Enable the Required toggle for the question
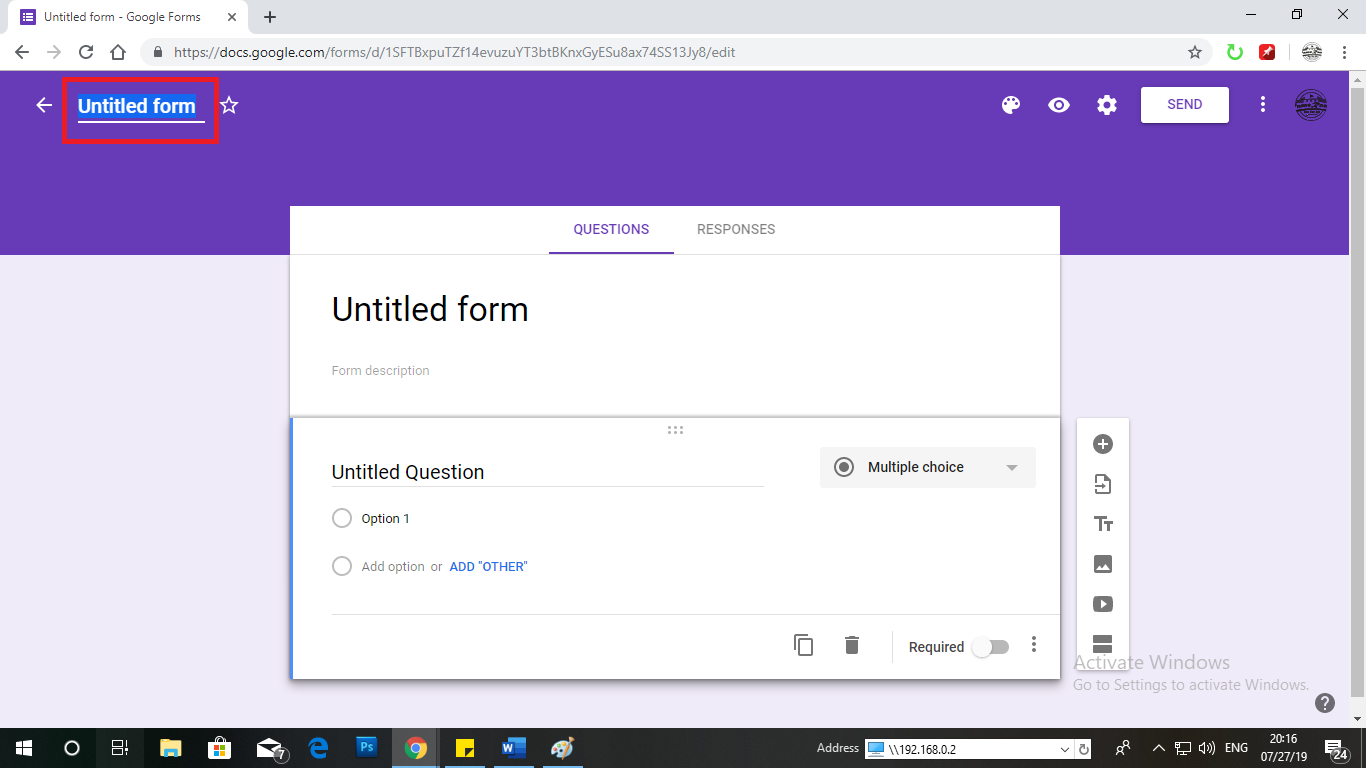The image size is (1366, 768). pyautogui.click(x=991, y=647)
